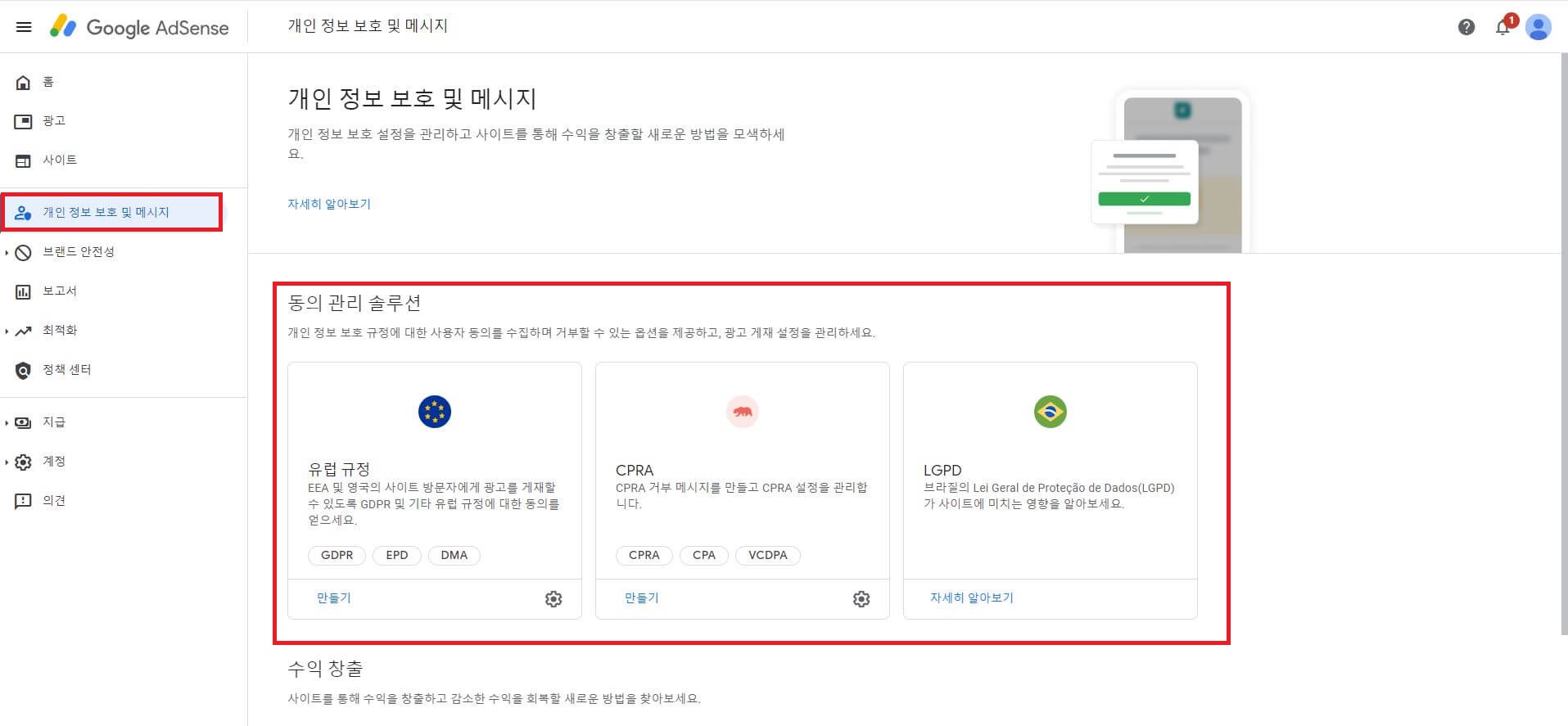
Task: Open 광고 in the sidebar
Action: 54,121
